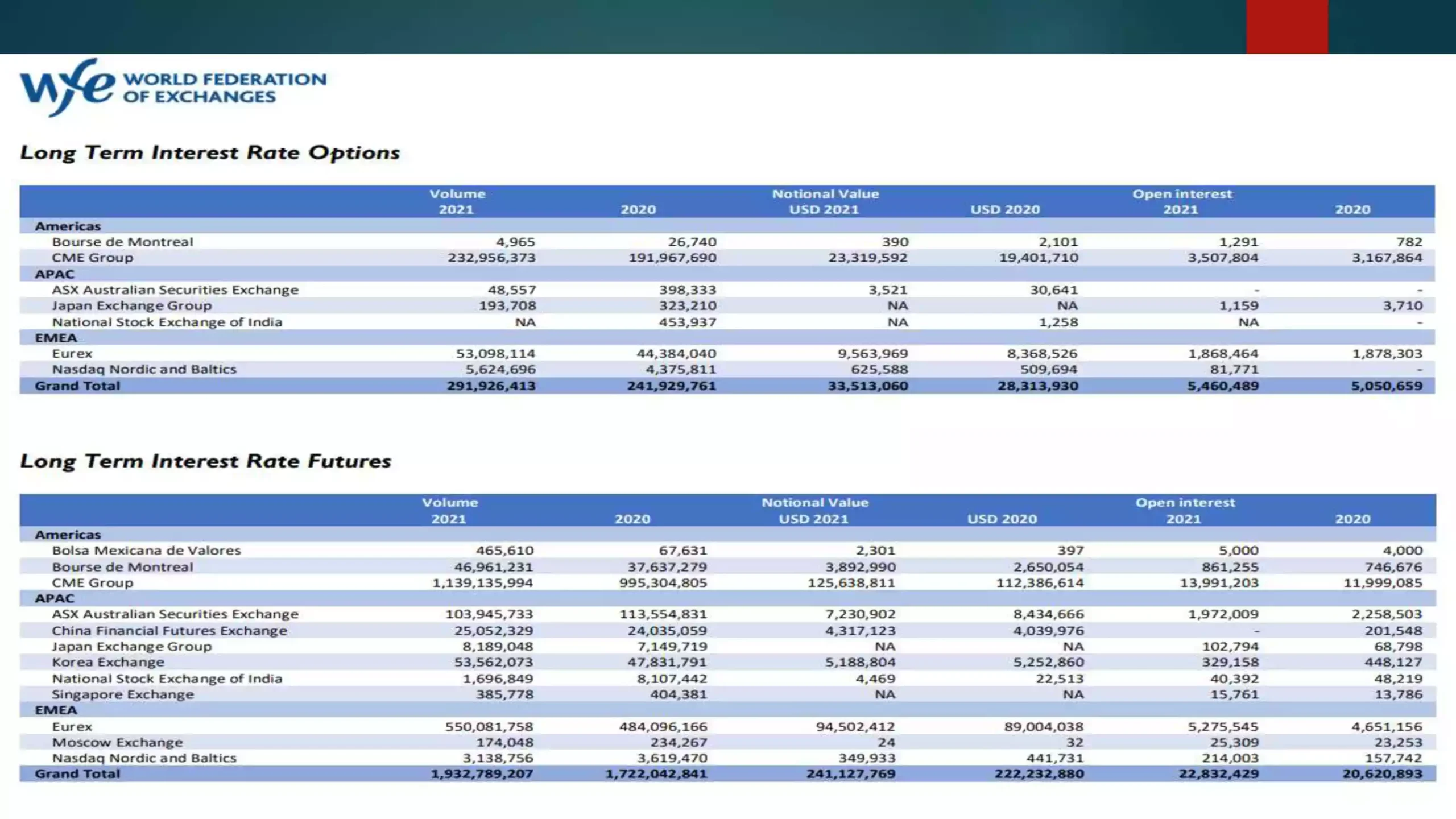Select futures open interest total 22,832,429
The width and height of the screenshot is (1456, 819).
coord(1218,774)
